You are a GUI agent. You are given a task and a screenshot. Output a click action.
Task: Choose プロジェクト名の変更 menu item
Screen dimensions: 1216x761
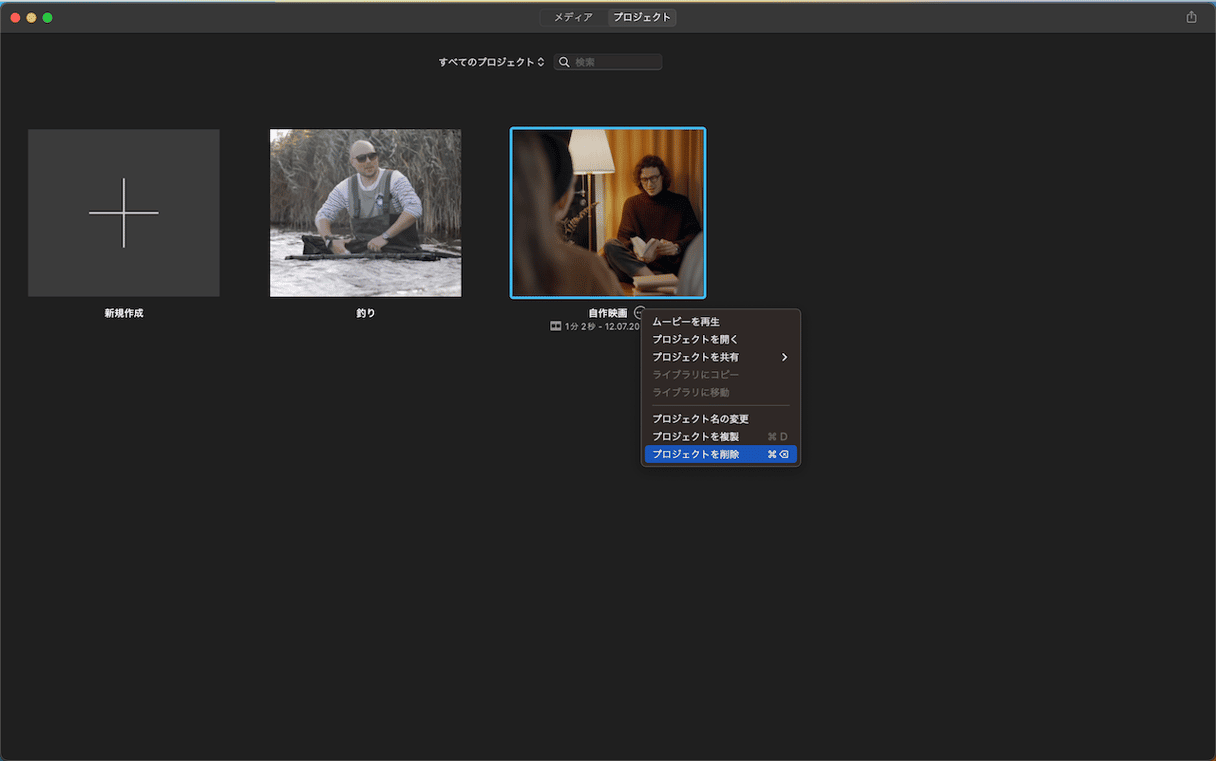721,419
